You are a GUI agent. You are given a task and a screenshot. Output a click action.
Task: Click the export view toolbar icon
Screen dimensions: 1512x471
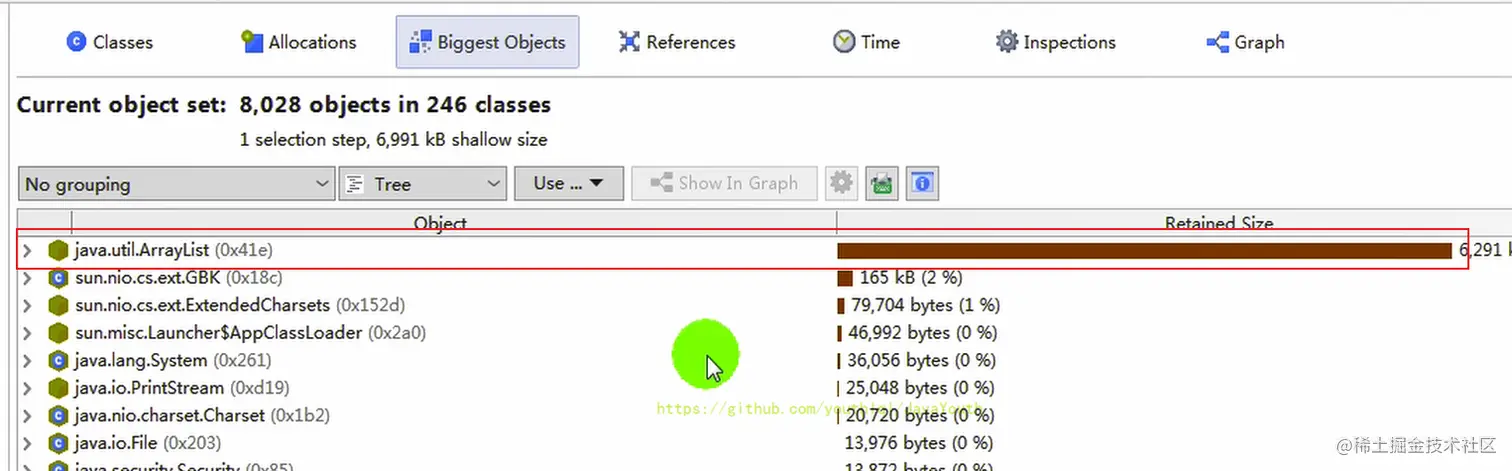pos(882,184)
